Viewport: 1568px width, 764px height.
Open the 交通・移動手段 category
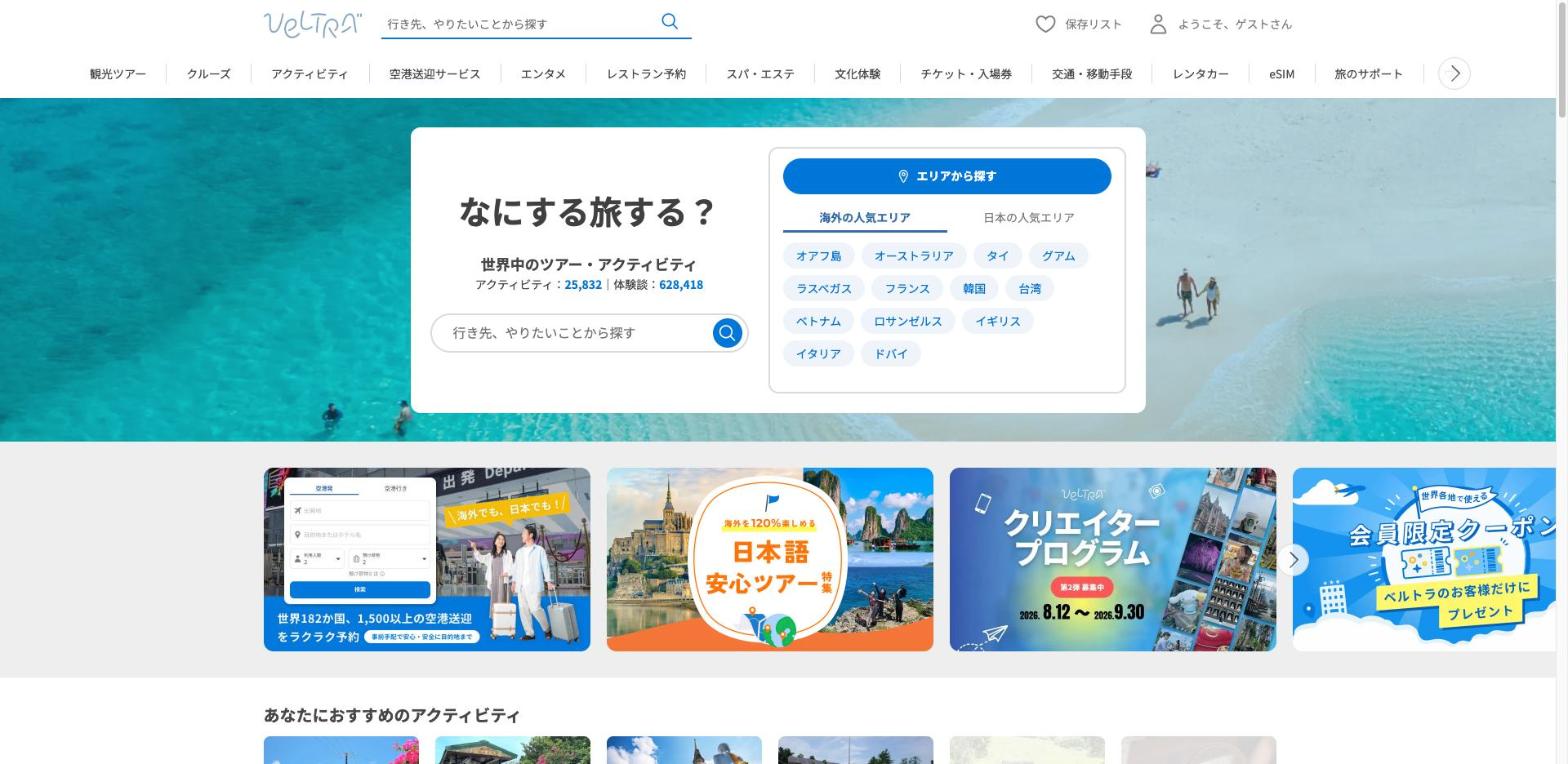(x=1092, y=74)
